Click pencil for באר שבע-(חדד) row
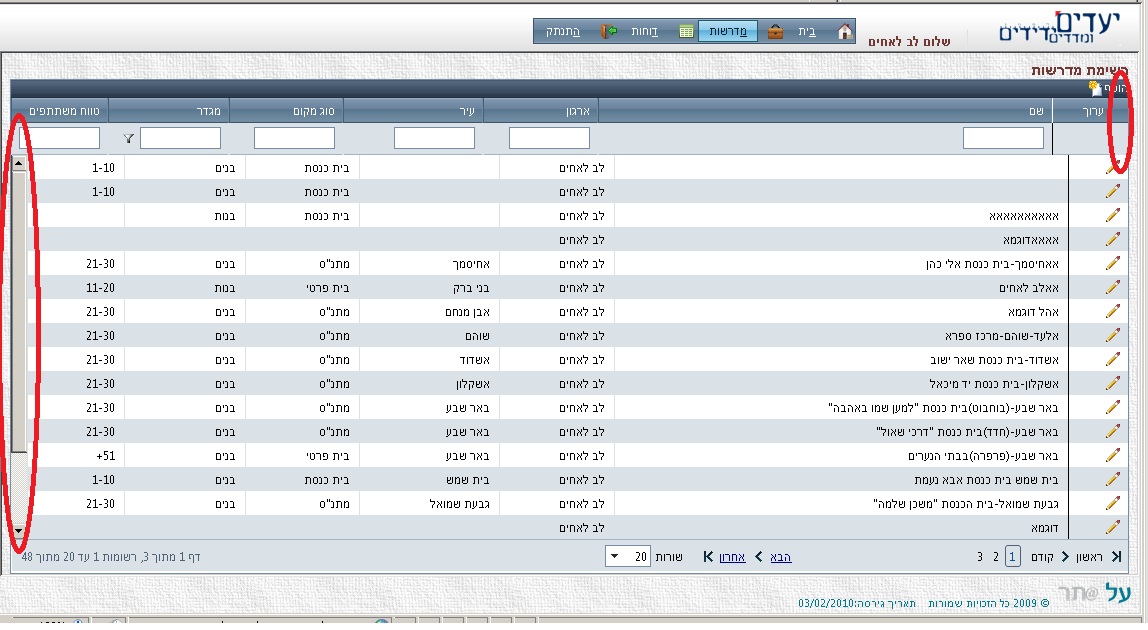This screenshot has width=1148, height=630. [x=1113, y=431]
